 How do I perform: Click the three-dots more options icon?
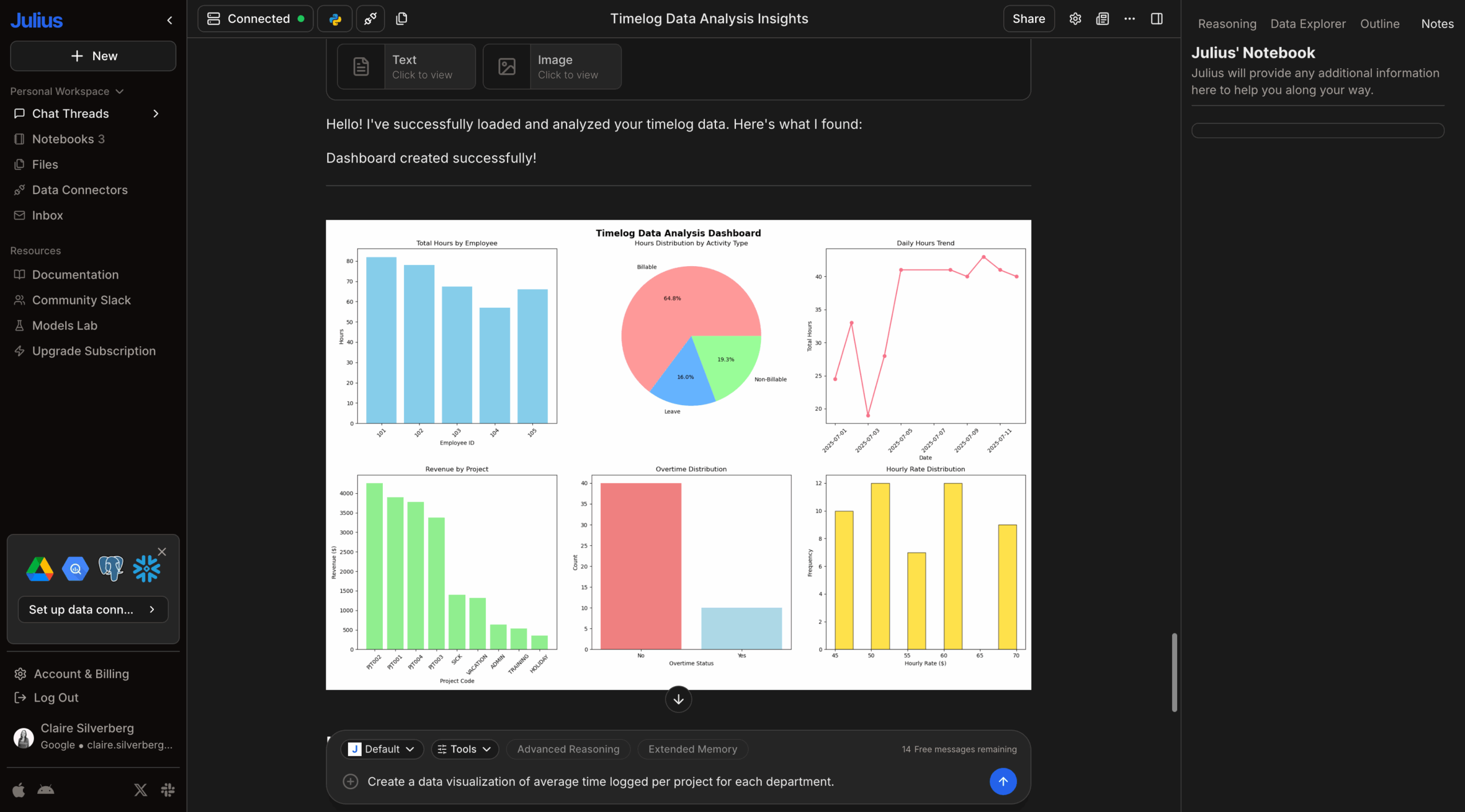click(x=1129, y=19)
